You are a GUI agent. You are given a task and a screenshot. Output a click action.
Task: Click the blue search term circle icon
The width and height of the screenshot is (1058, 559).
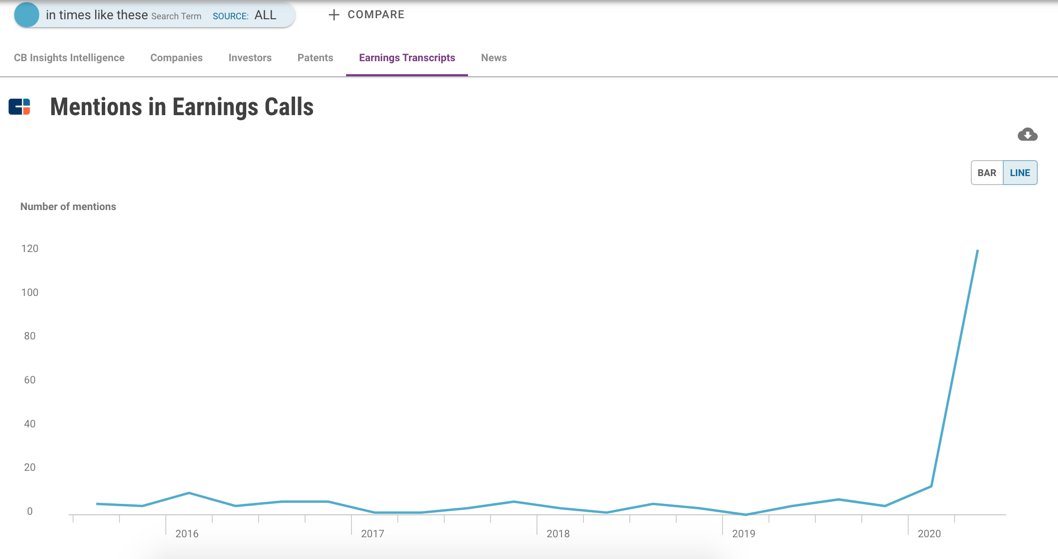click(27, 15)
